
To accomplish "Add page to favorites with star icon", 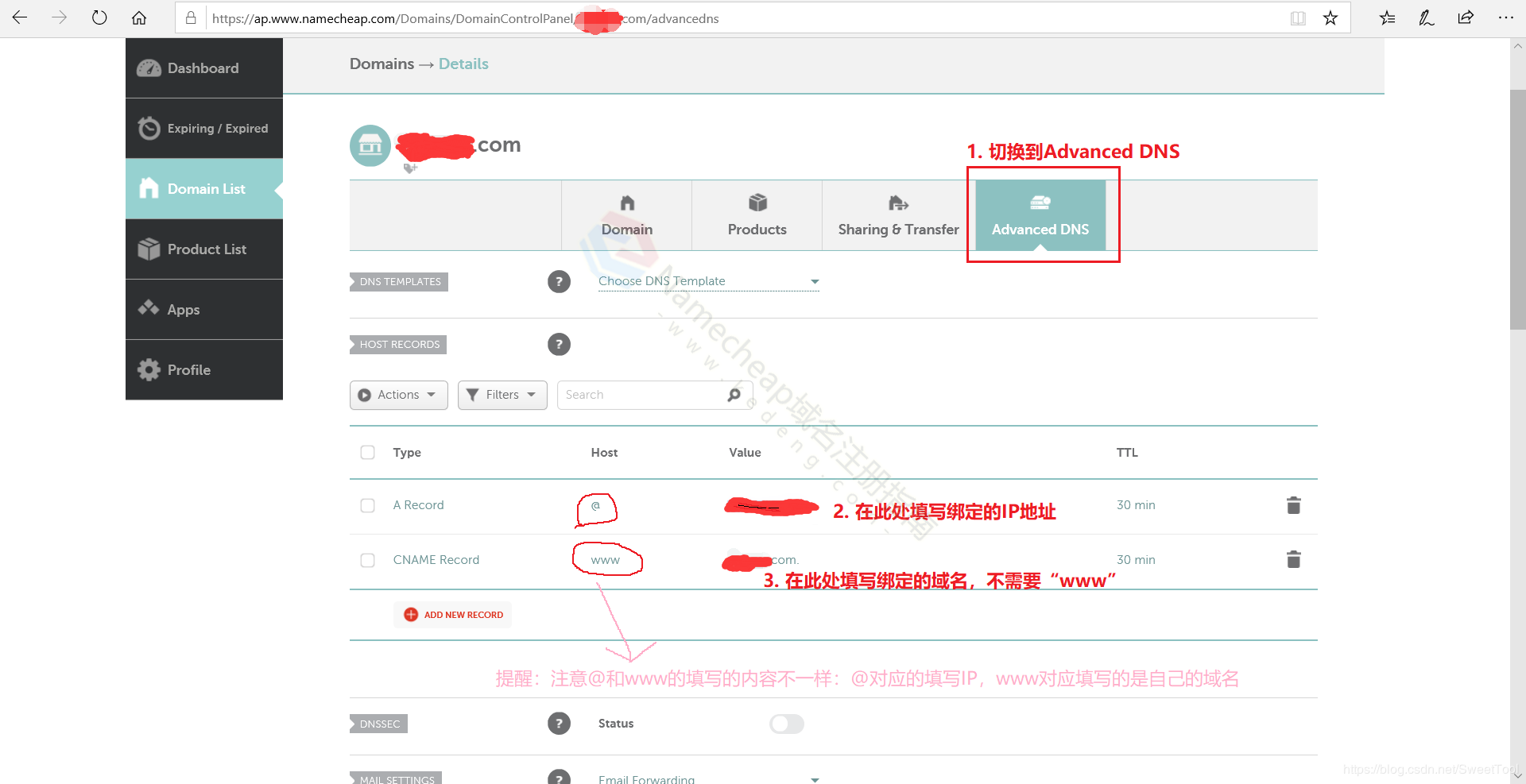I will (x=1330, y=17).
